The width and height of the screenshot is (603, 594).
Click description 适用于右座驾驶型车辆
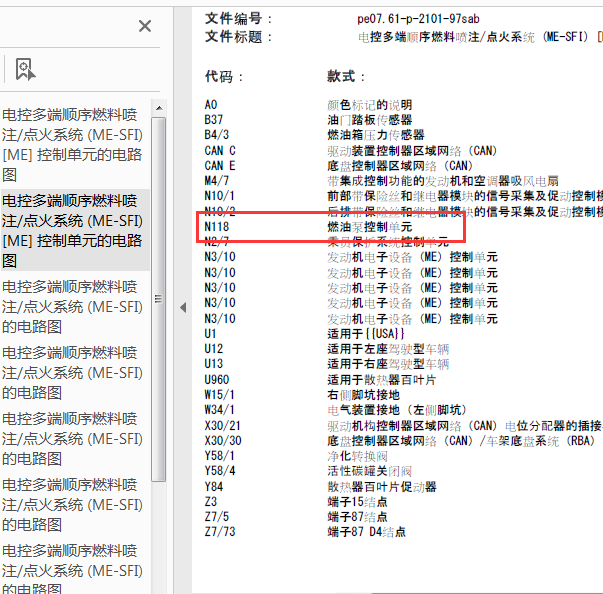point(388,364)
